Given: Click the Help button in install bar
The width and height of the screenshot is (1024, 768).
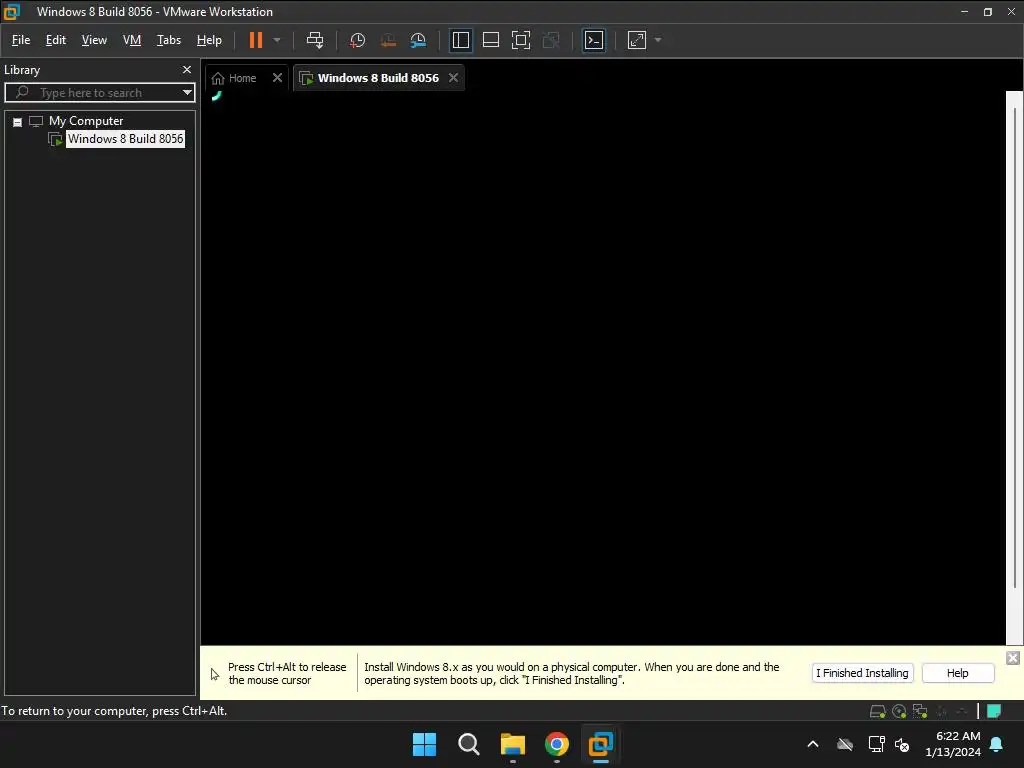Looking at the screenshot, I should [x=957, y=673].
